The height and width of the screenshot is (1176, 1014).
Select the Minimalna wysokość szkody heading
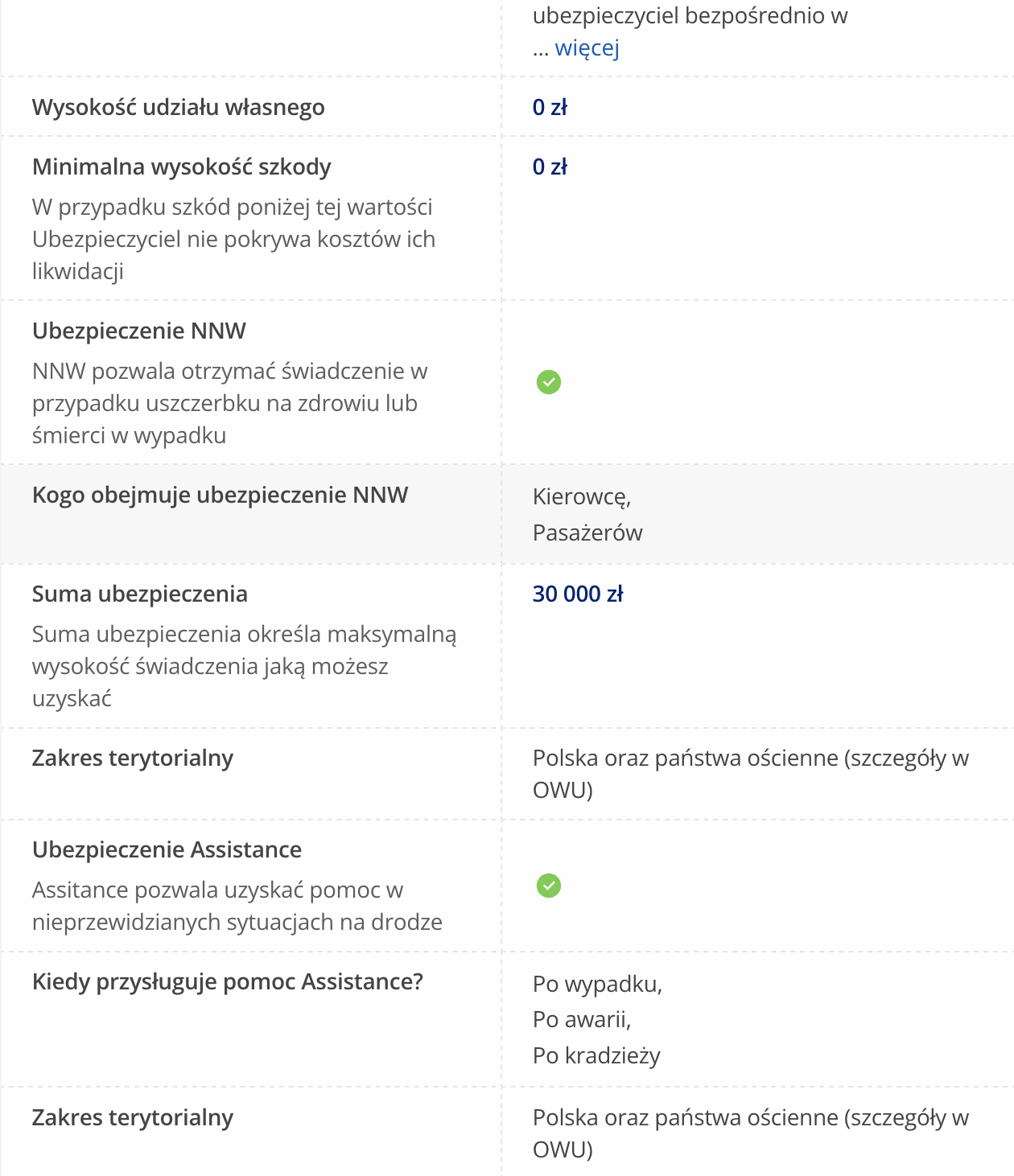(181, 167)
